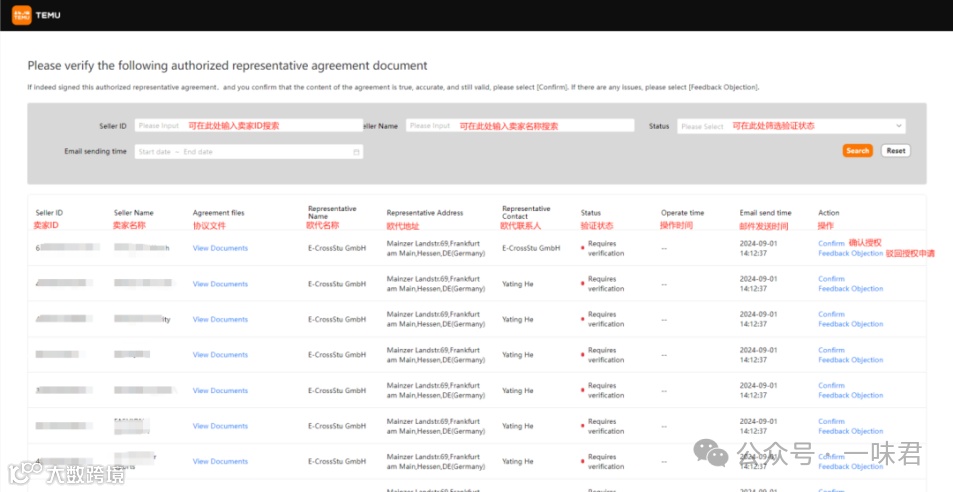The image size is (953, 492).
Task: Click the Reset button
Action: click(895, 151)
